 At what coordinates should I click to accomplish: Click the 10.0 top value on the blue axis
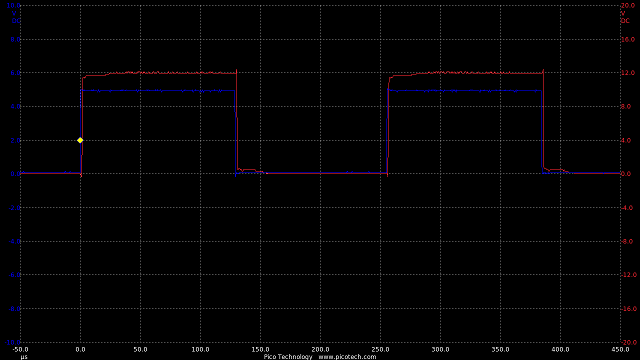tap(13, 6)
